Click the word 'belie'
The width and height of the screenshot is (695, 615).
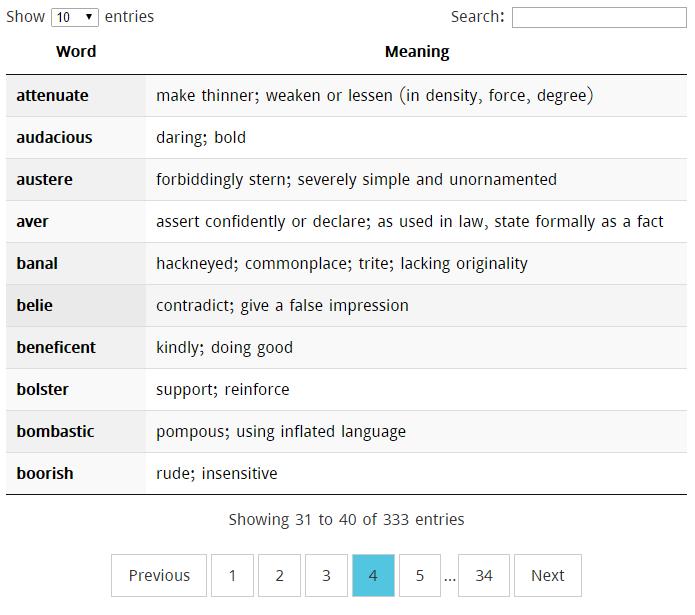tap(35, 306)
